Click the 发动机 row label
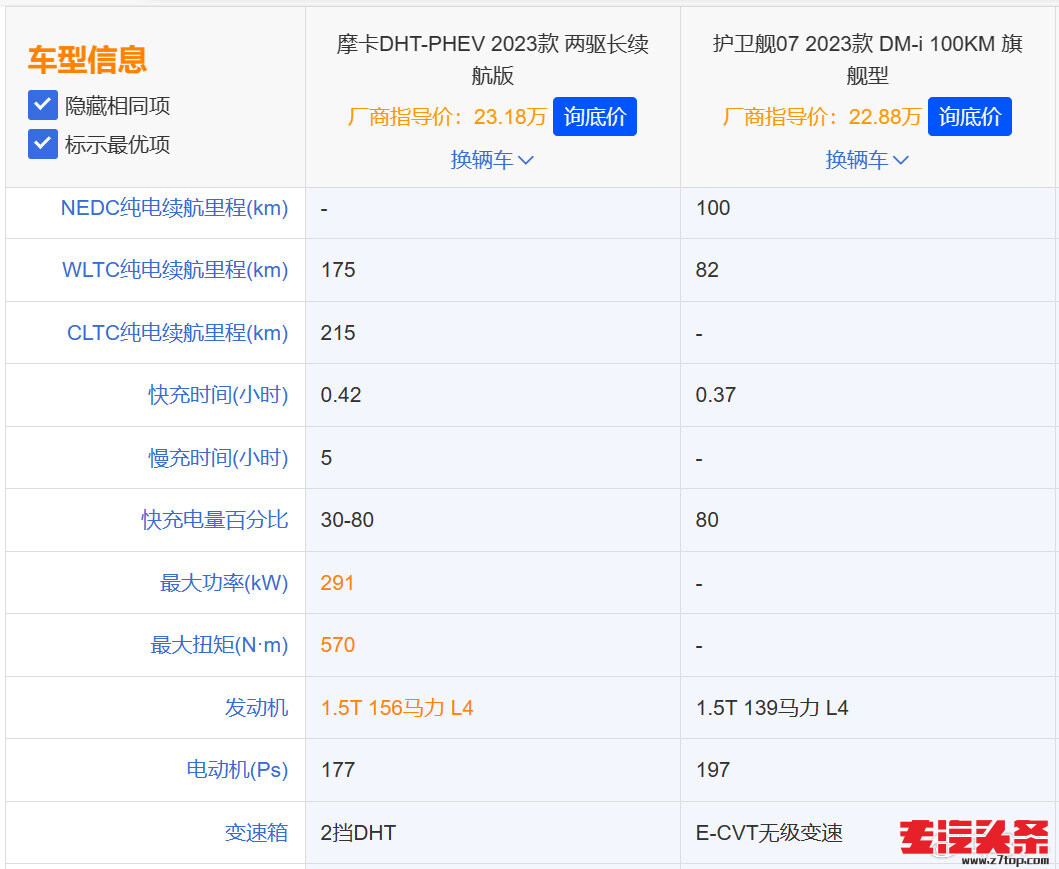The height and width of the screenshot is (869, 1059). tap(256, 708)
